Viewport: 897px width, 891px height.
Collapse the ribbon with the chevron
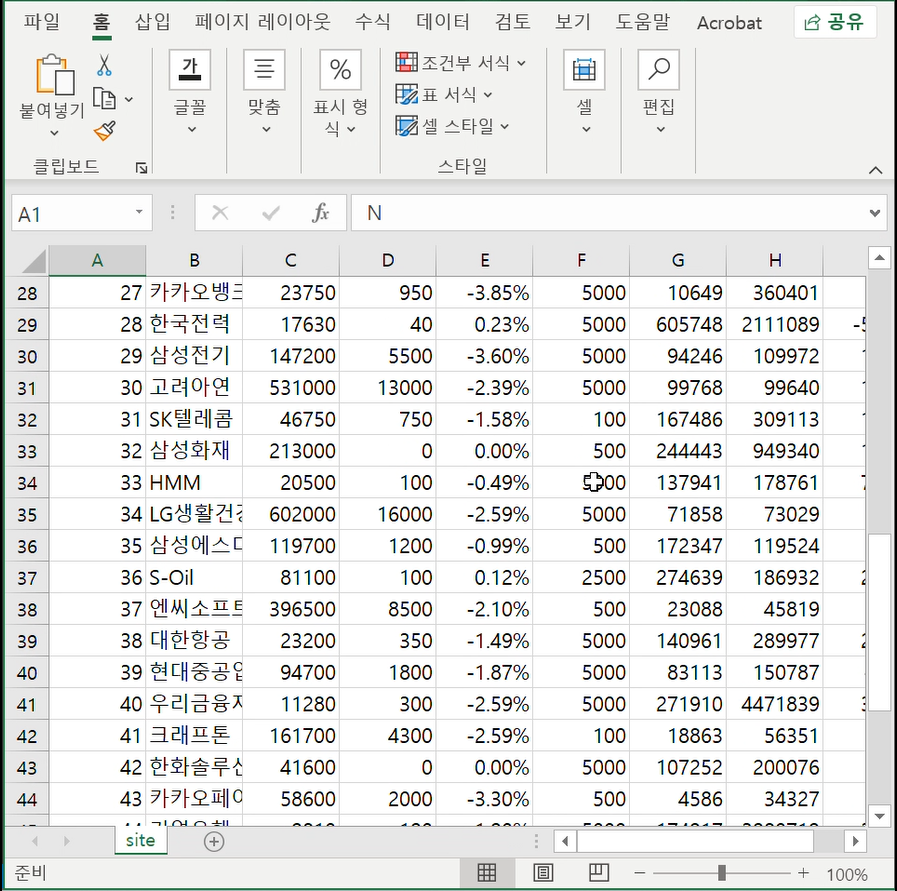(875, 170)
